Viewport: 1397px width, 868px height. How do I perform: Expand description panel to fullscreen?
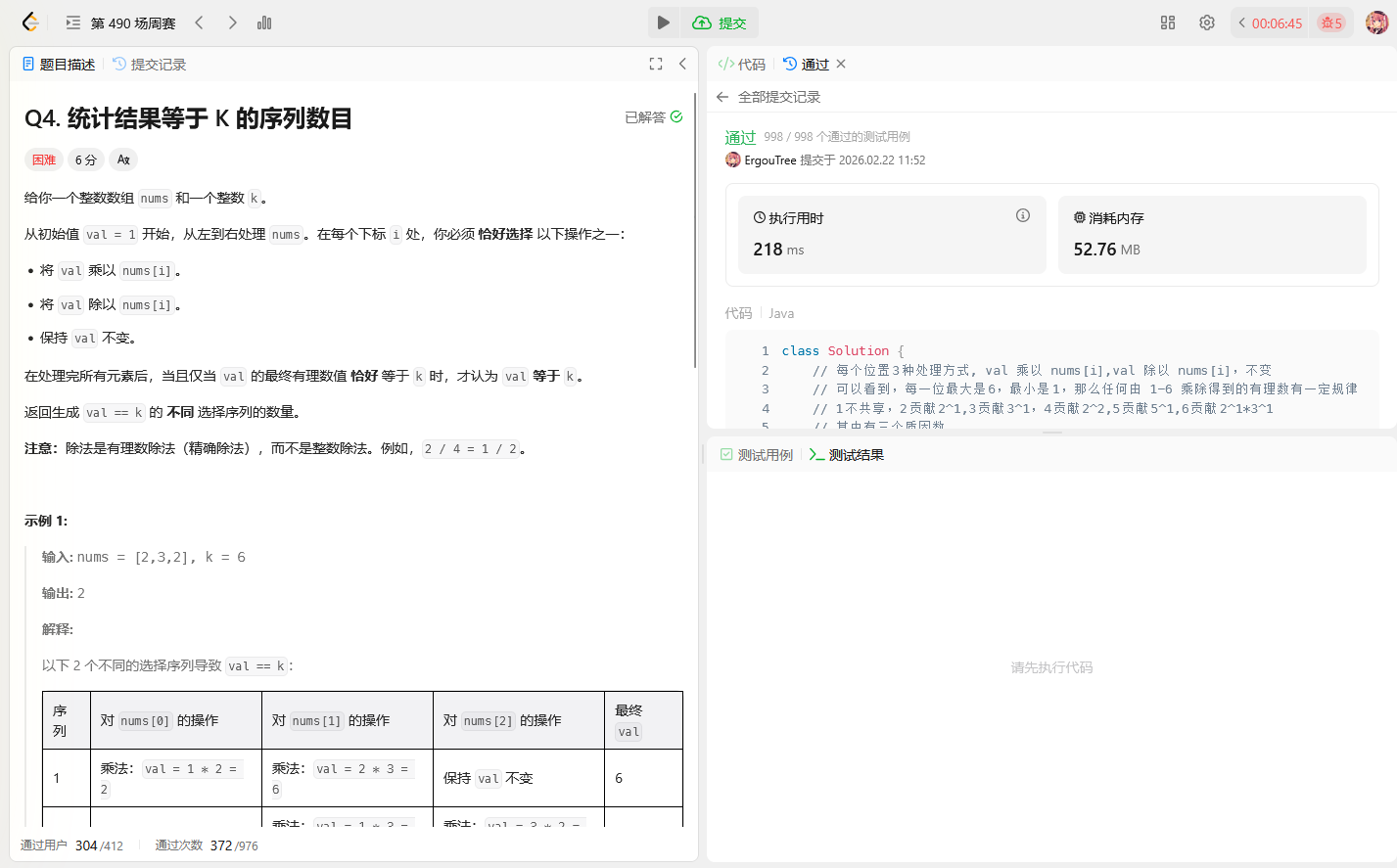pos(656,64)
